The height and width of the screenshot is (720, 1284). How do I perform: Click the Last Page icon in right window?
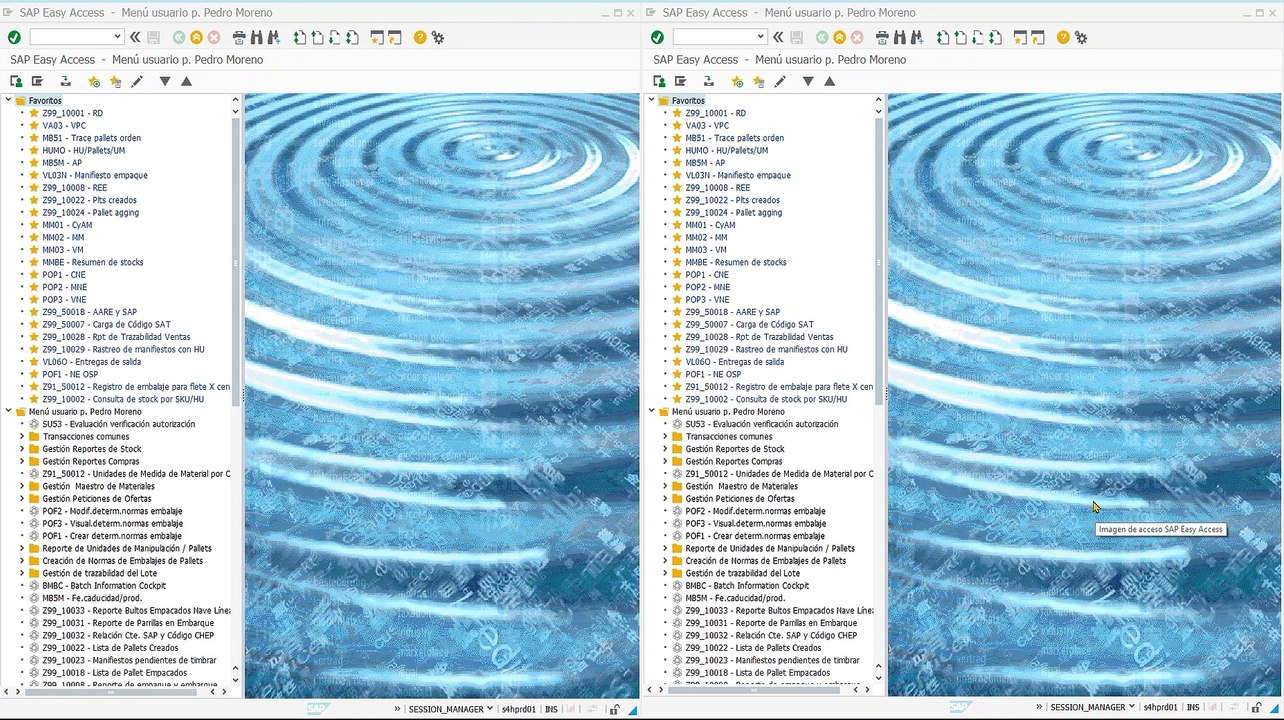coord(994,37)
